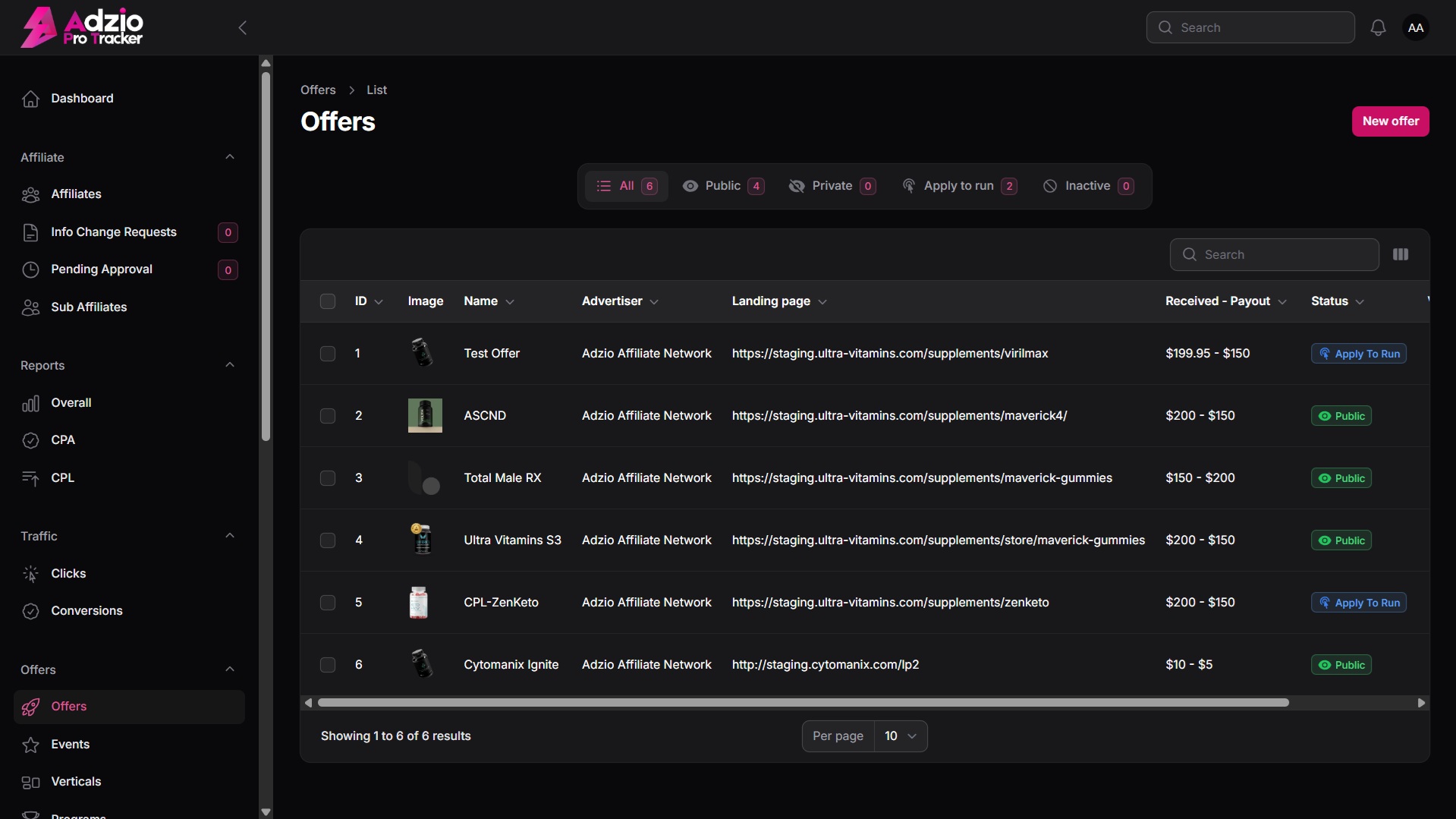
Task: Switch to the Public offers tab
Action: point(723,186)
